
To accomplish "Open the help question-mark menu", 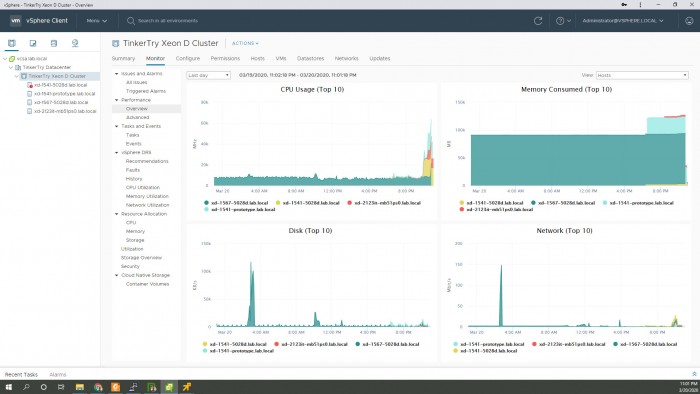I will [563, 21].
